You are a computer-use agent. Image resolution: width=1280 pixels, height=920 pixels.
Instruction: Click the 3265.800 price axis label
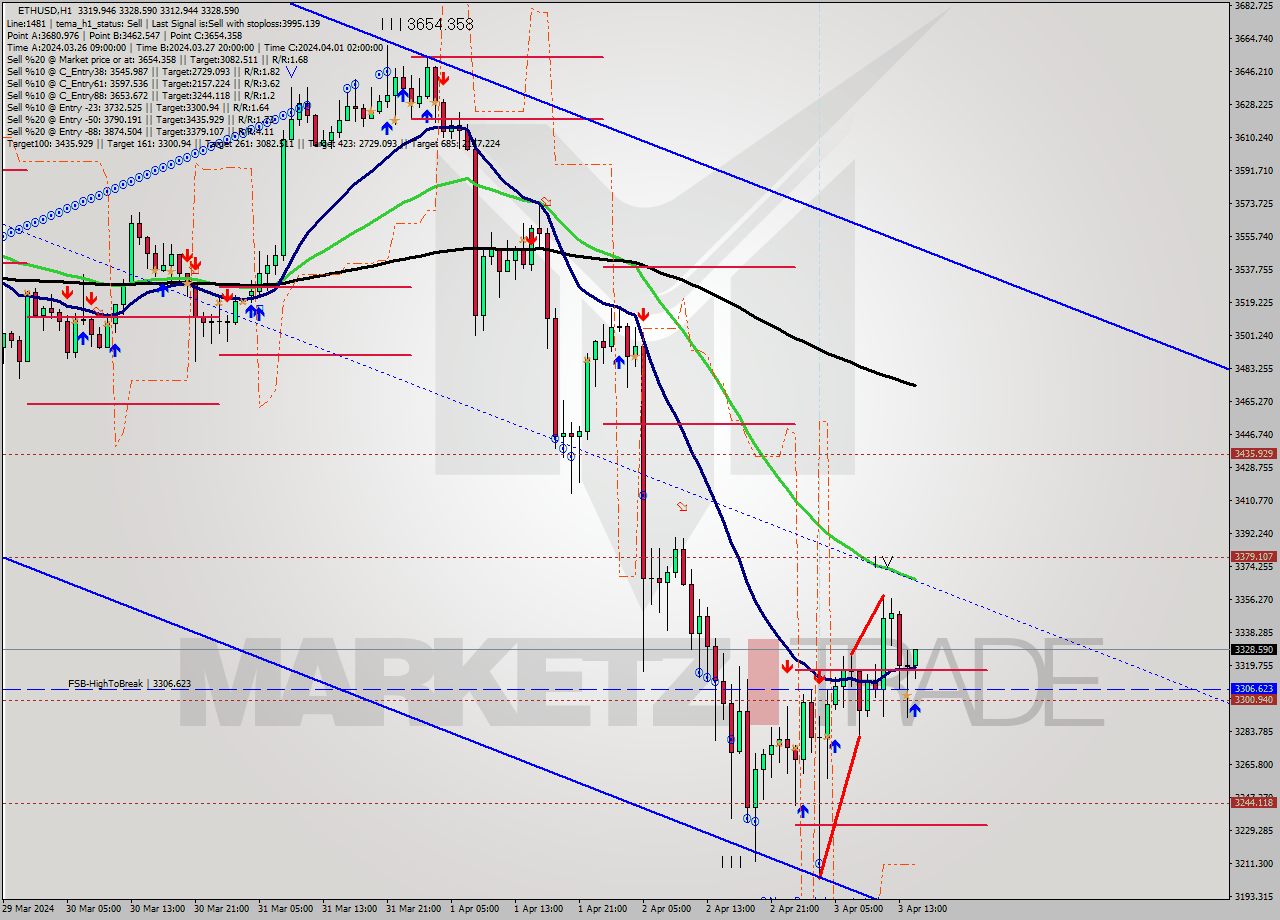coord(1254,765)
